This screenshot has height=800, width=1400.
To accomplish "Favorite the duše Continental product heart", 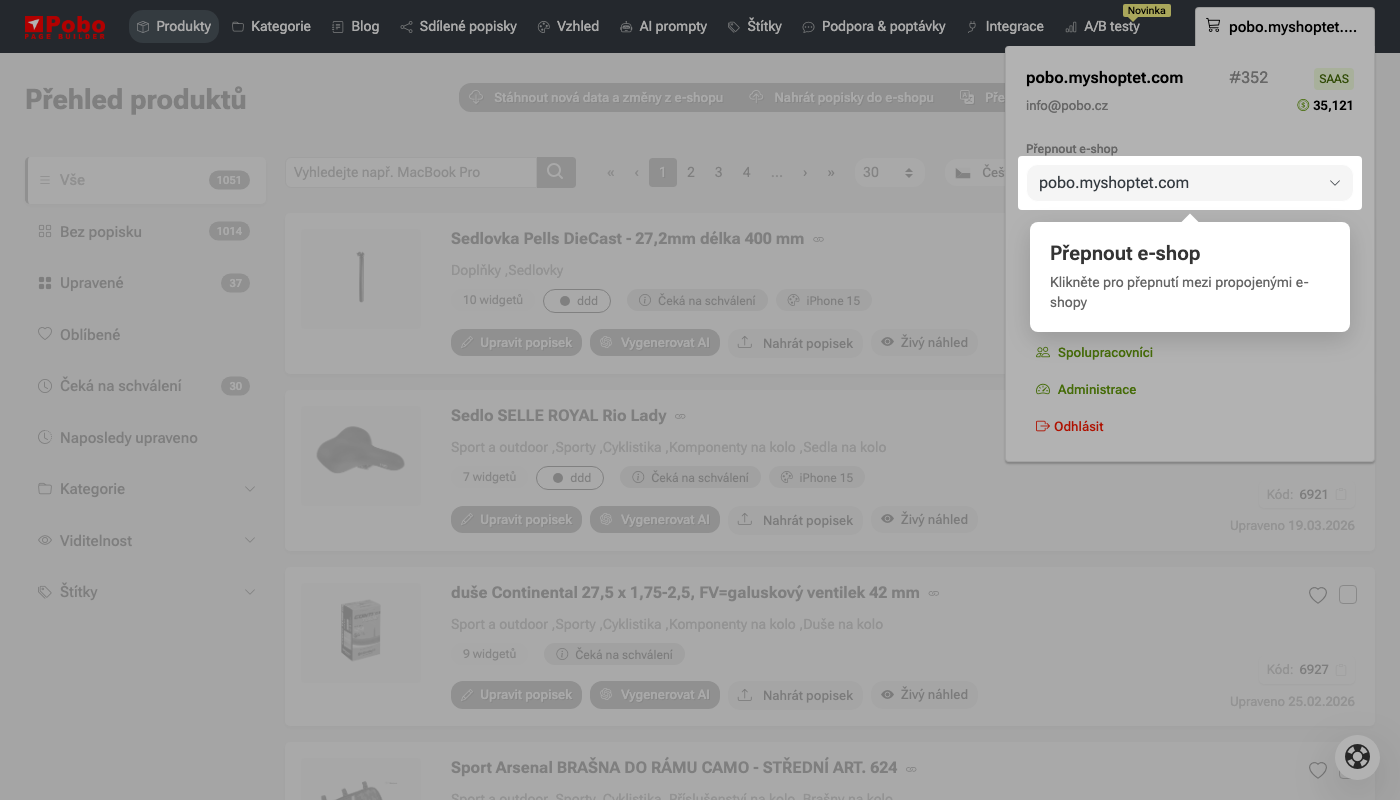I will pos(1318,595).
